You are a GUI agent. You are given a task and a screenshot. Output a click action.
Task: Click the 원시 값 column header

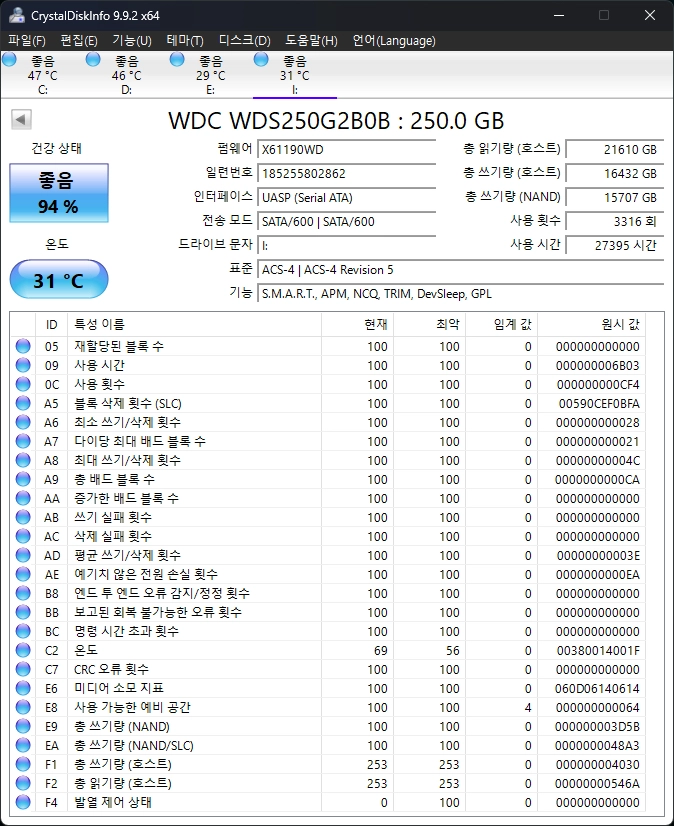coord(591,324)
